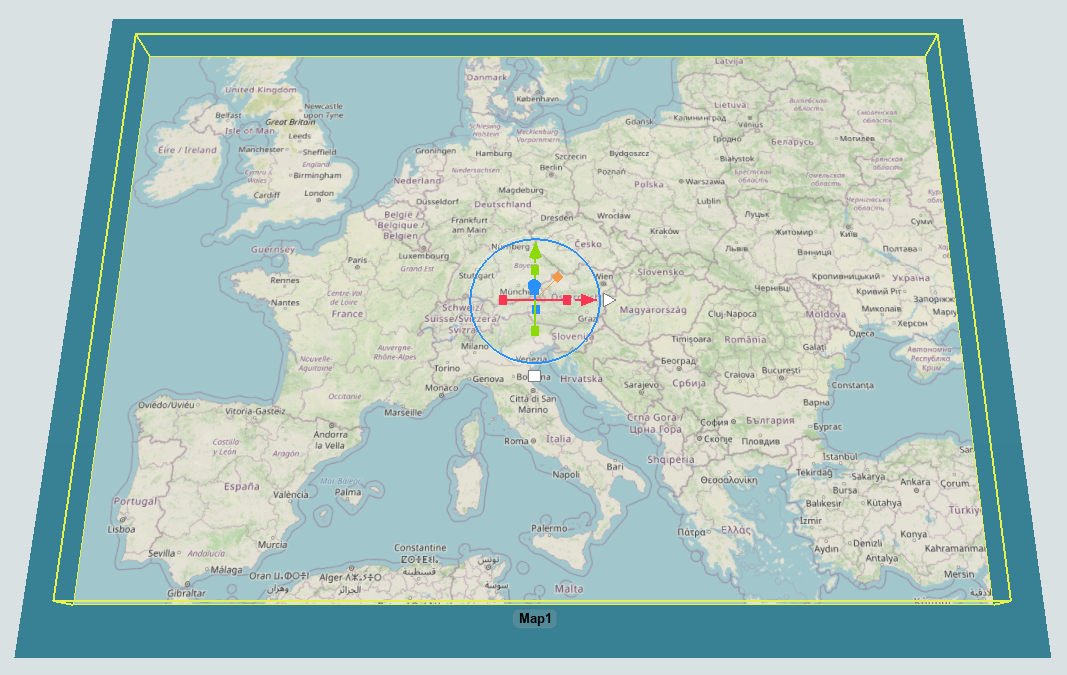The image size is (1067, 675).
Task: Click the green up arrow gizmo handle
Action: 534,249
